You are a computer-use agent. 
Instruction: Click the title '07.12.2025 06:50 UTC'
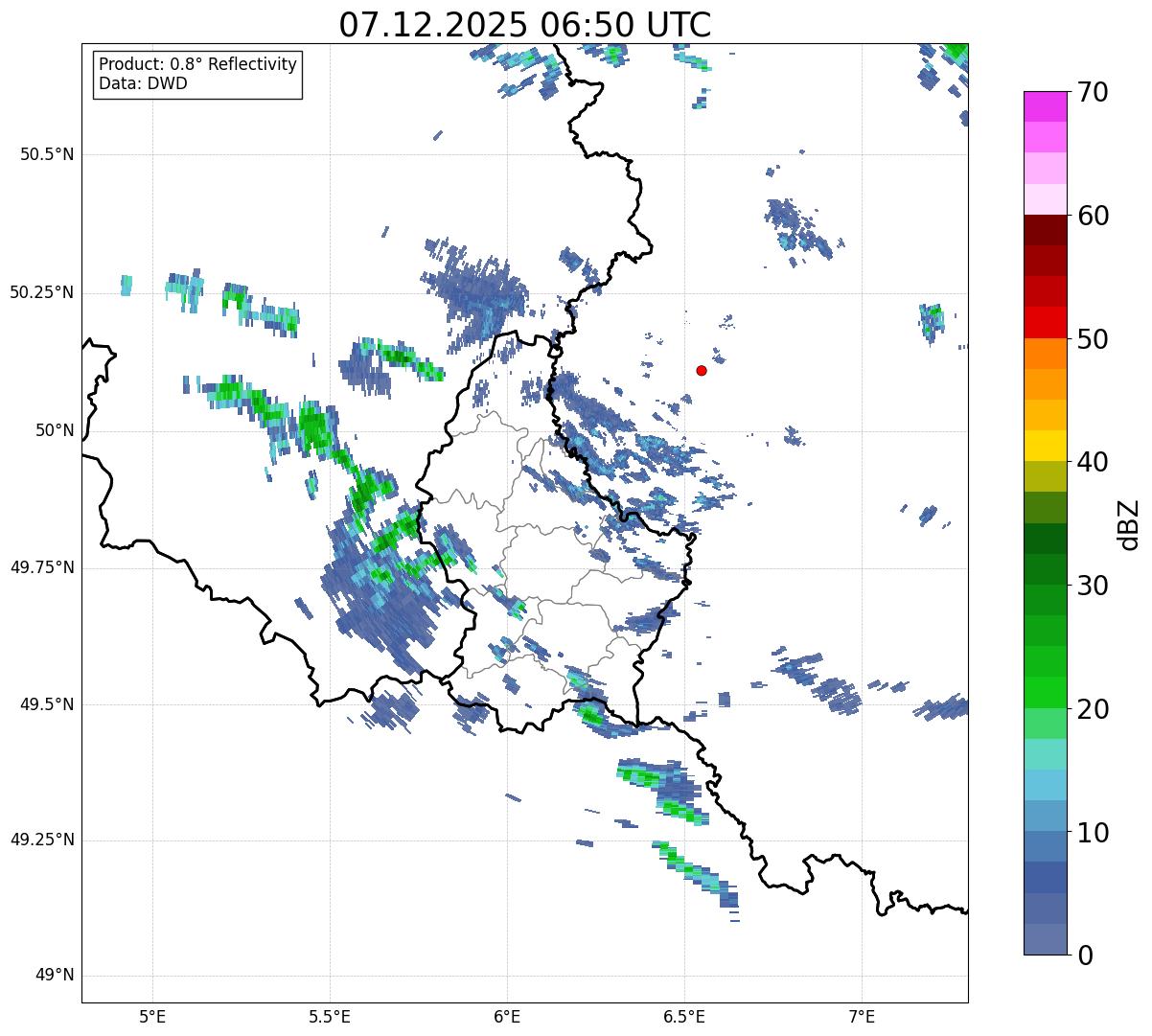click(x=525, y=25)
